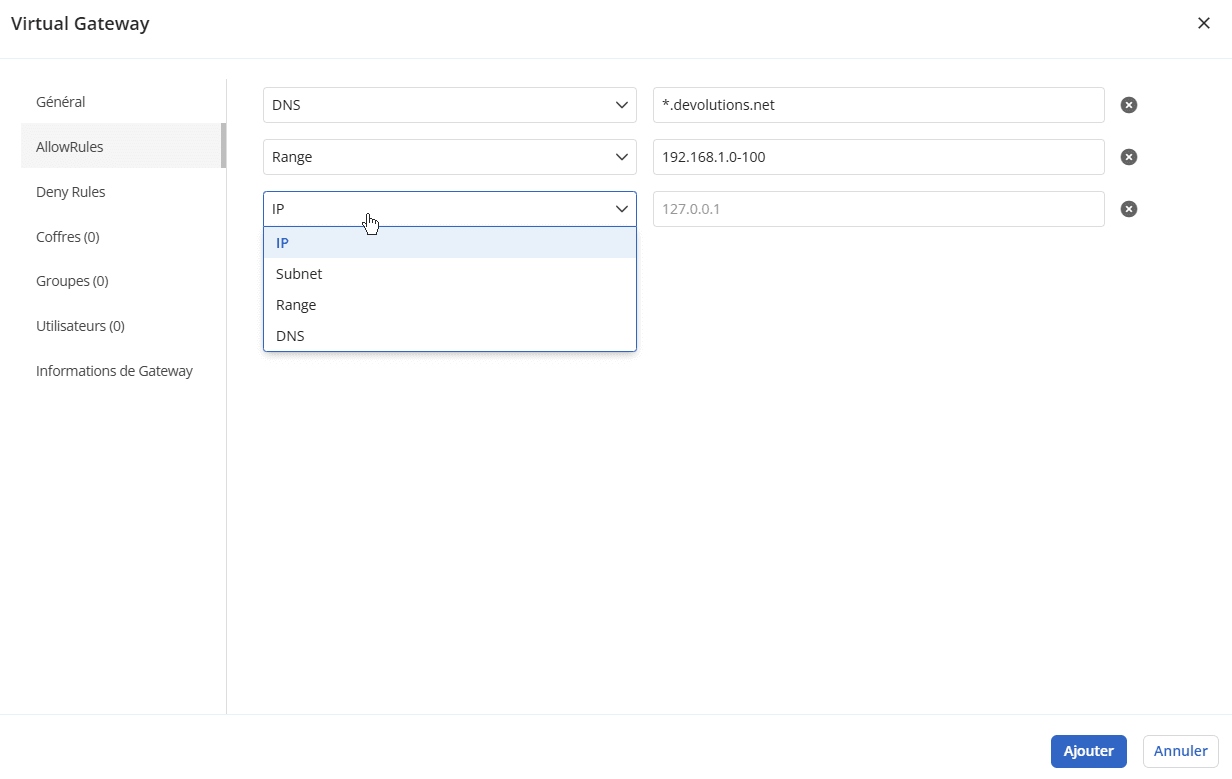Select IP in the dropdown list
This screenshot has width=1232, height=779.
282,242
